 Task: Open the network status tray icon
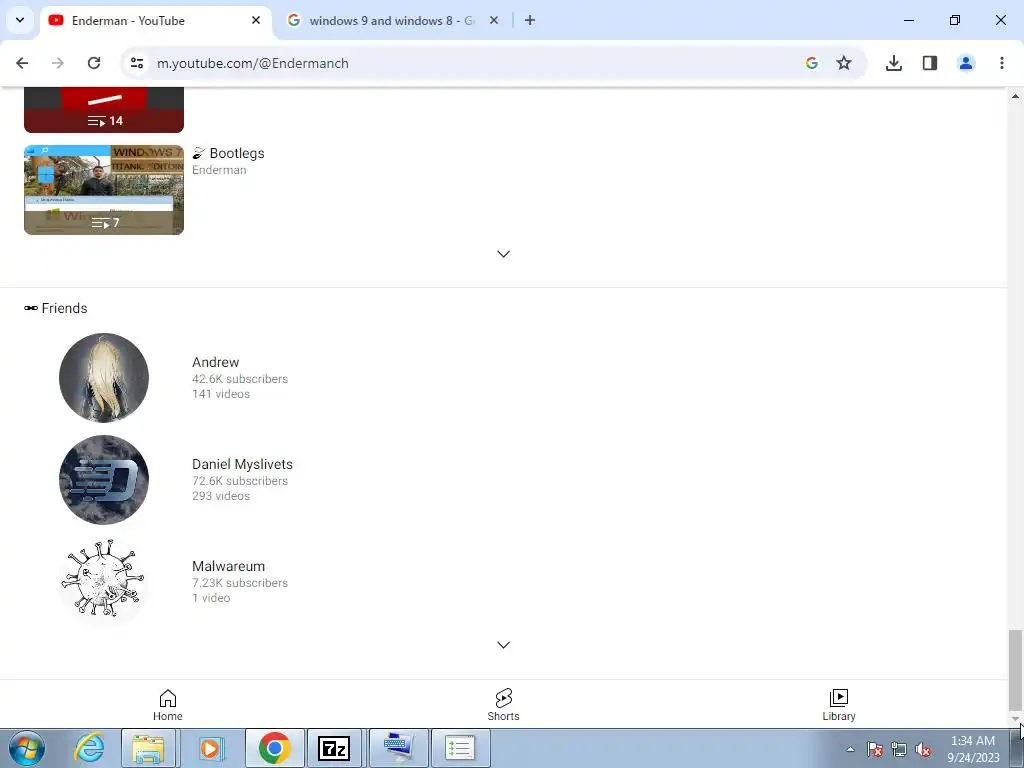(899, 750)
